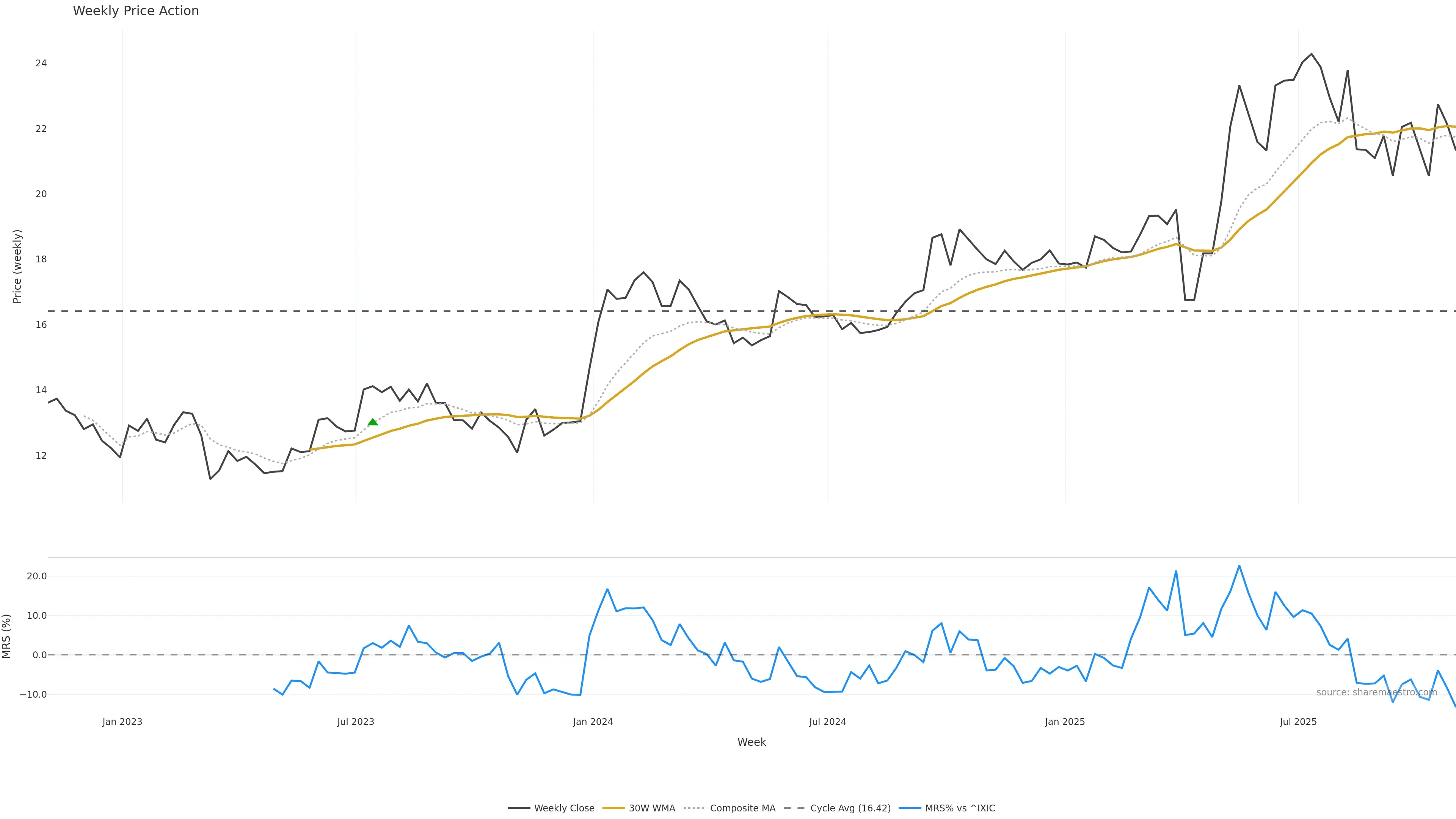Viewport: 1456px width, 819px height.
Task: Click the 24 price tick label
Action: tap(41, 63)
